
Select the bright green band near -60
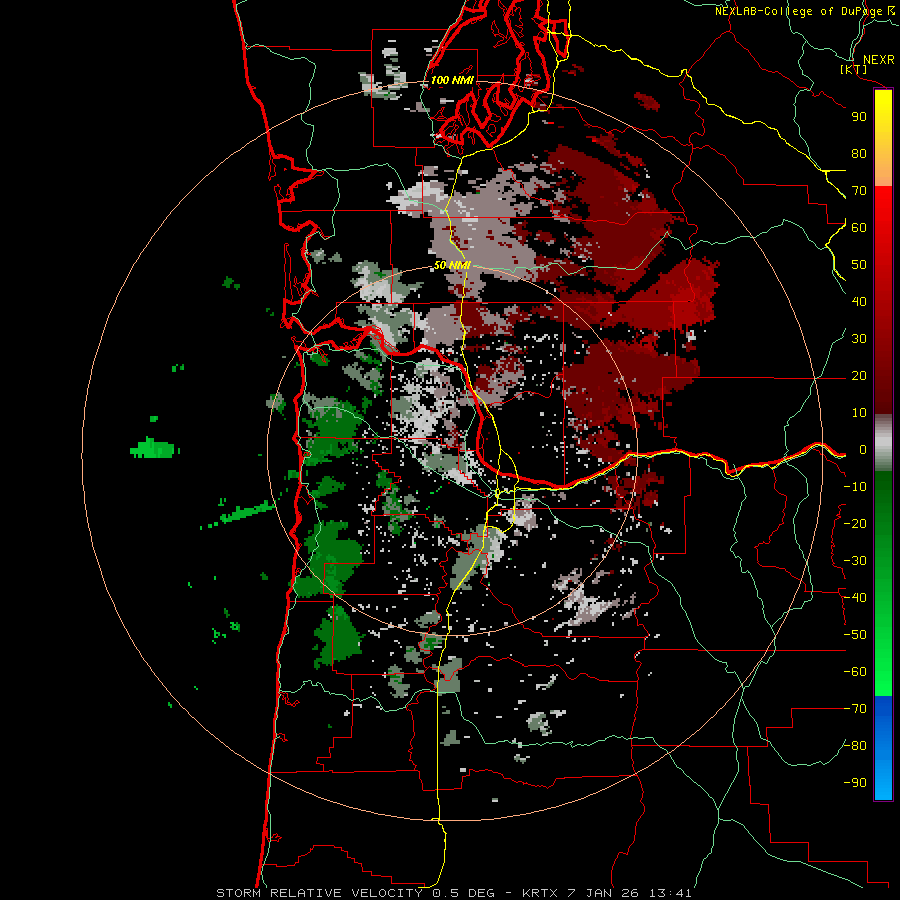click(883, 674)
